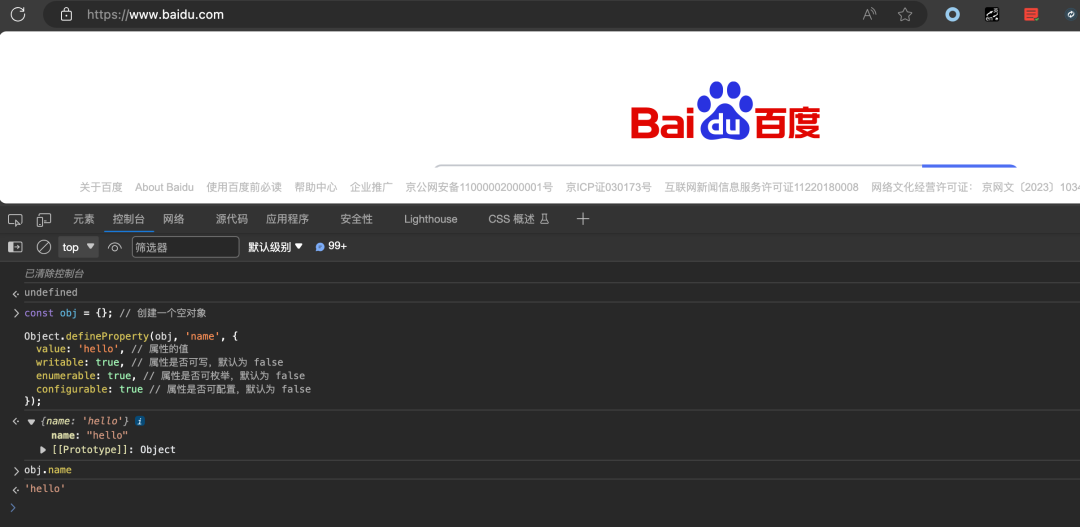This screenshot has width=1080, height=527.
Task: Click the enumerable: true code line
Action: [170, 375]
